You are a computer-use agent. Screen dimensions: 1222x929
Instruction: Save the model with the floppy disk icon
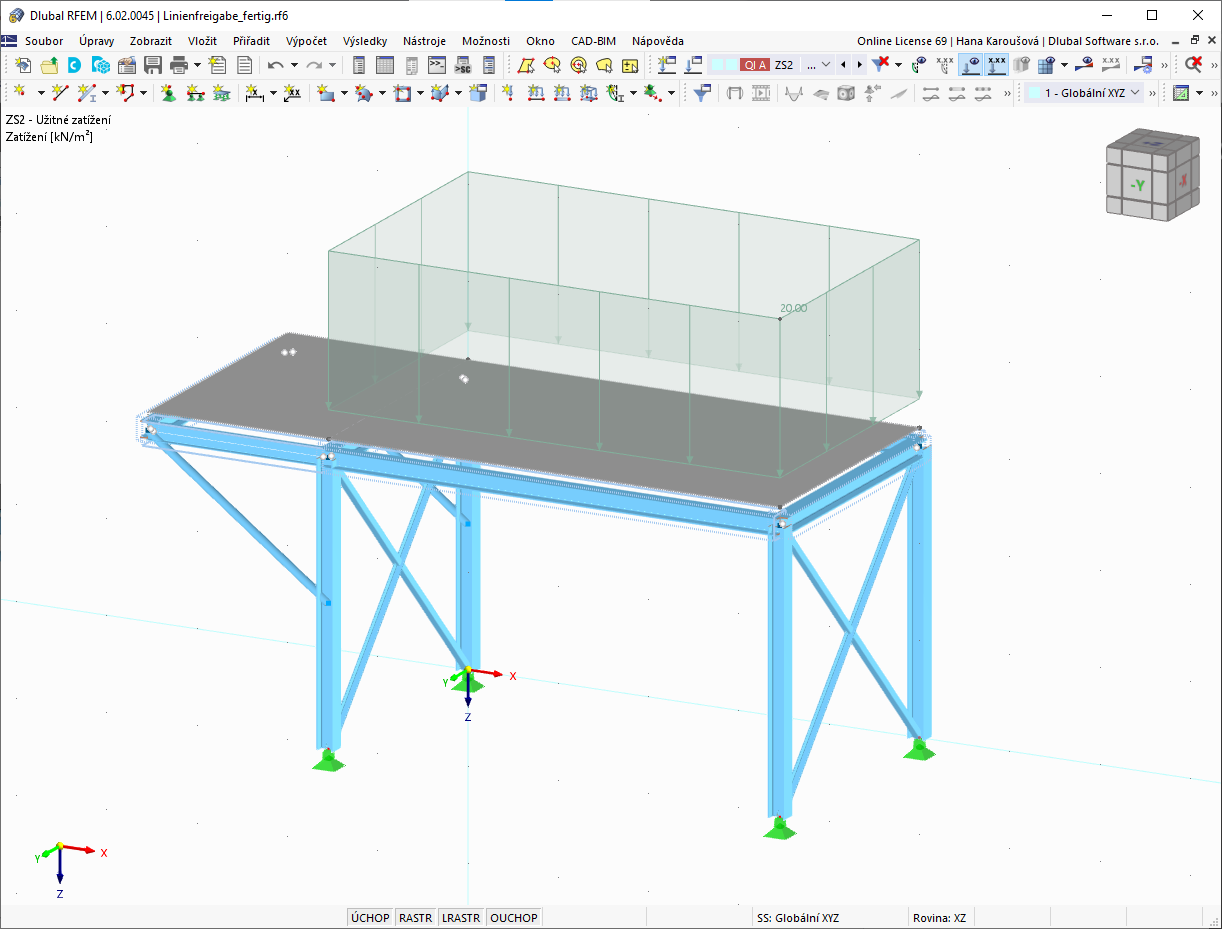point(153,65)
